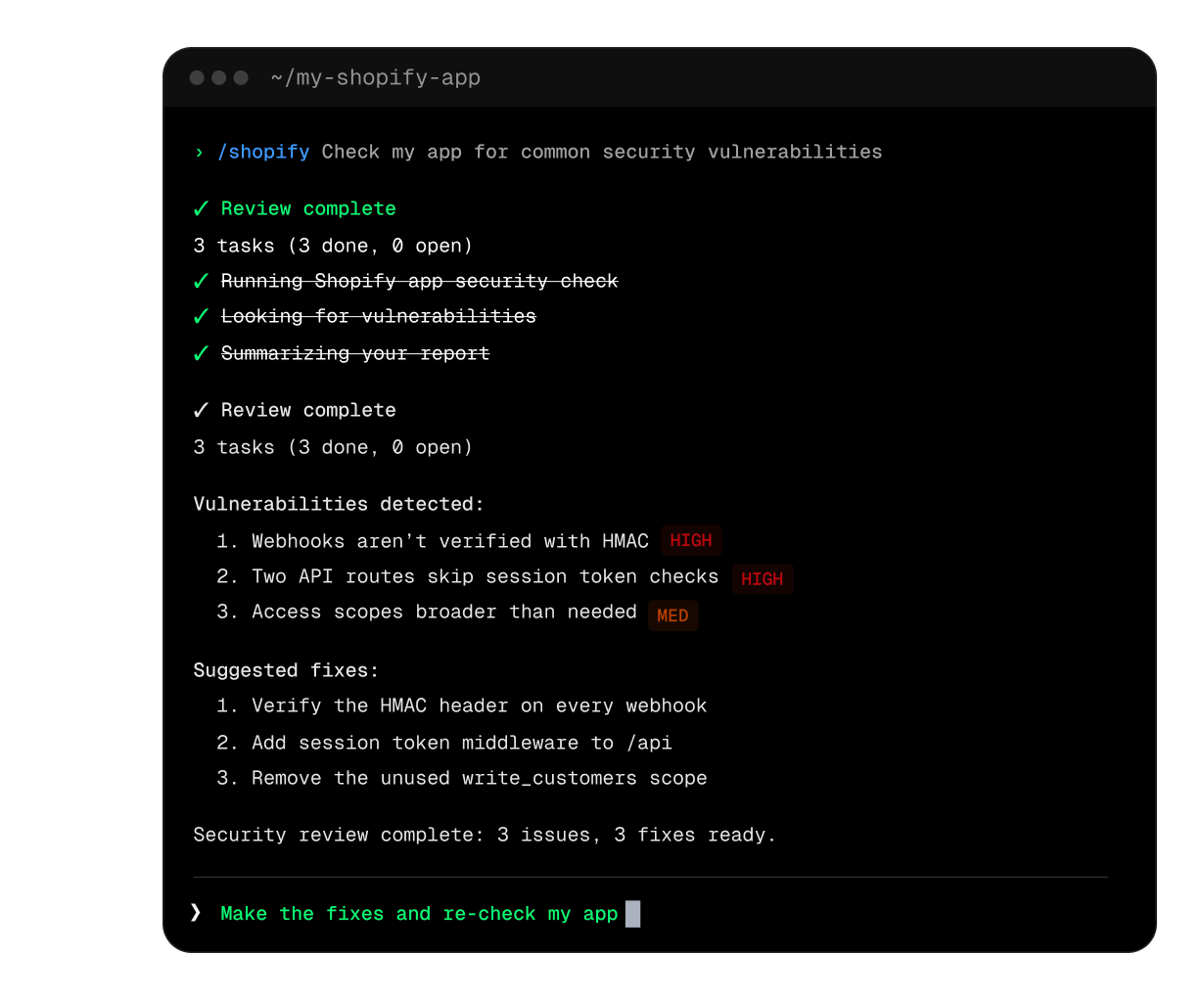The image size is (1204, 1000).
Task: Click the third gray window control dot
Action: pyautogui.click(x=241, y=77)
